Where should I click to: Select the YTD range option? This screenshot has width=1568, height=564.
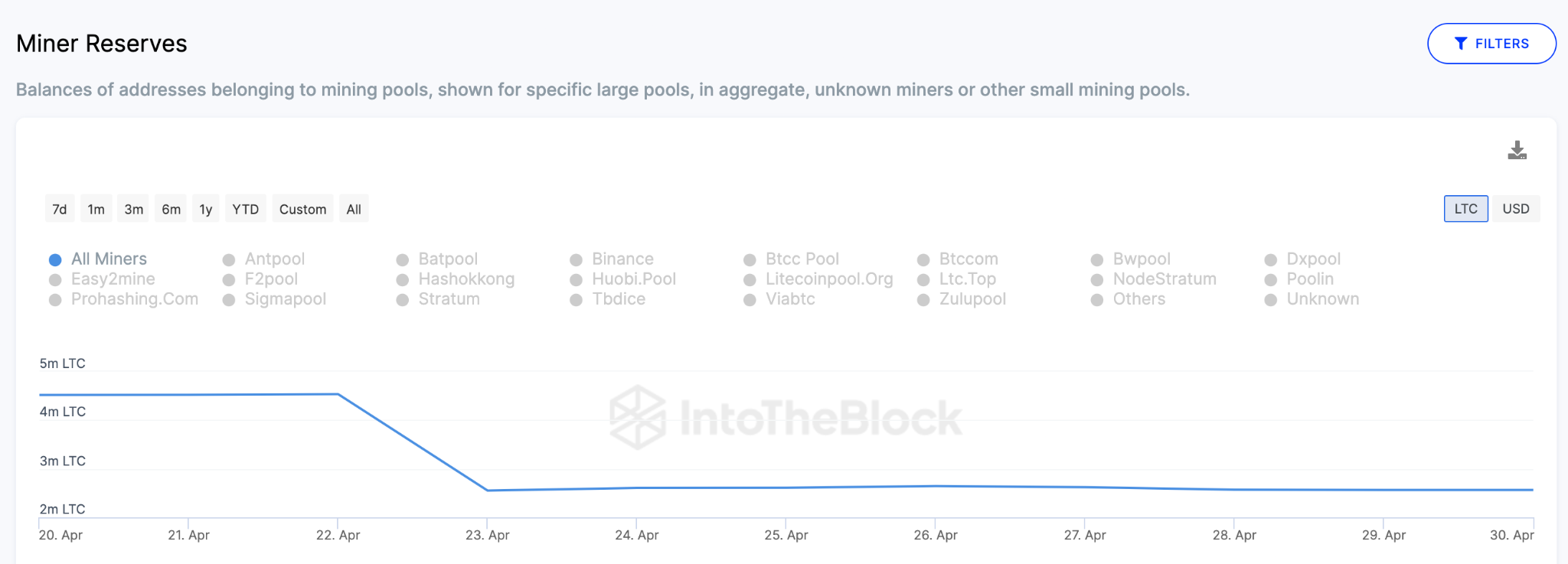point(246,209)
